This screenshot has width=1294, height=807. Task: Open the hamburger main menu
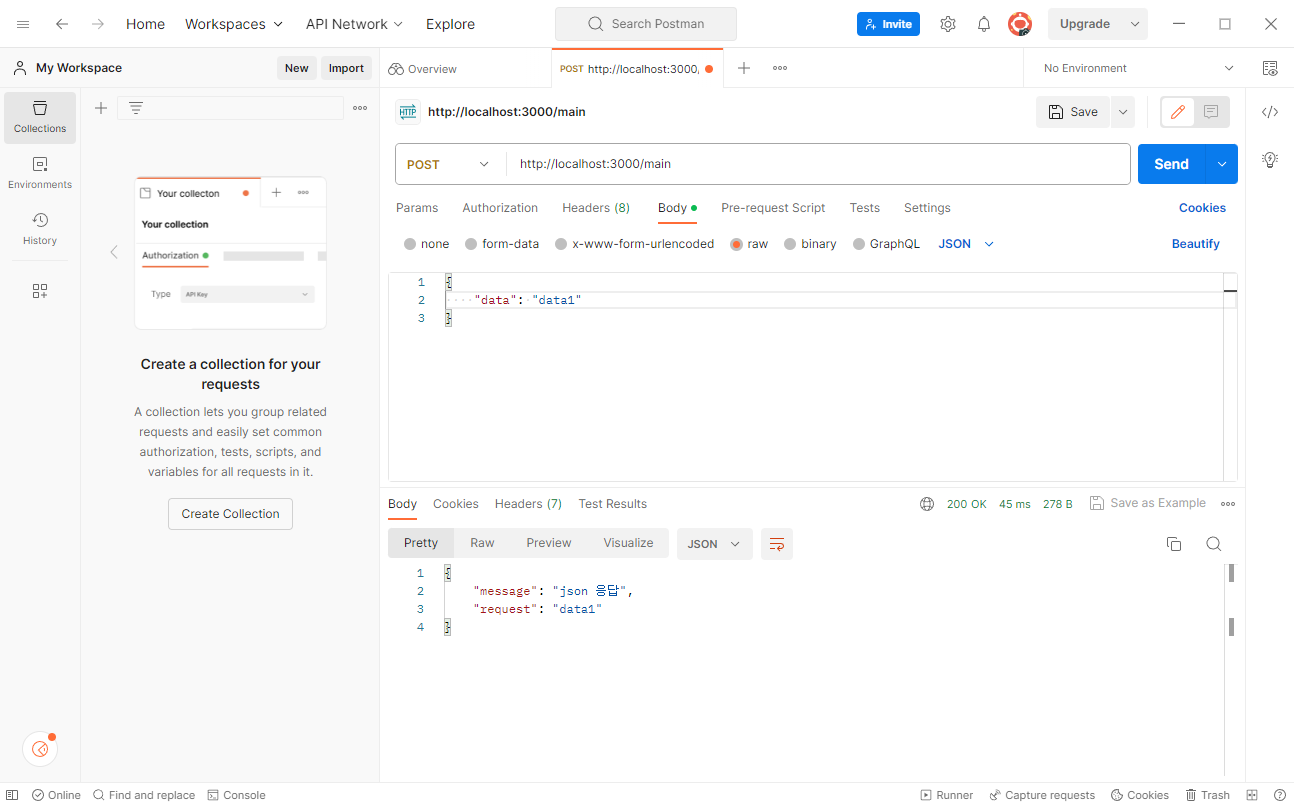click(23, 24)
